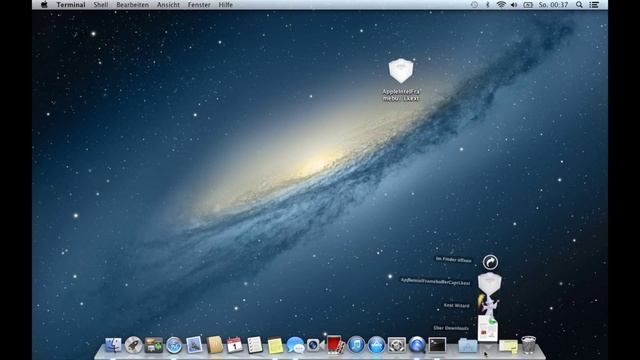Open Contacts brown book icon in Dock
This screenshot has width=640, height=360.
point(214,345)
